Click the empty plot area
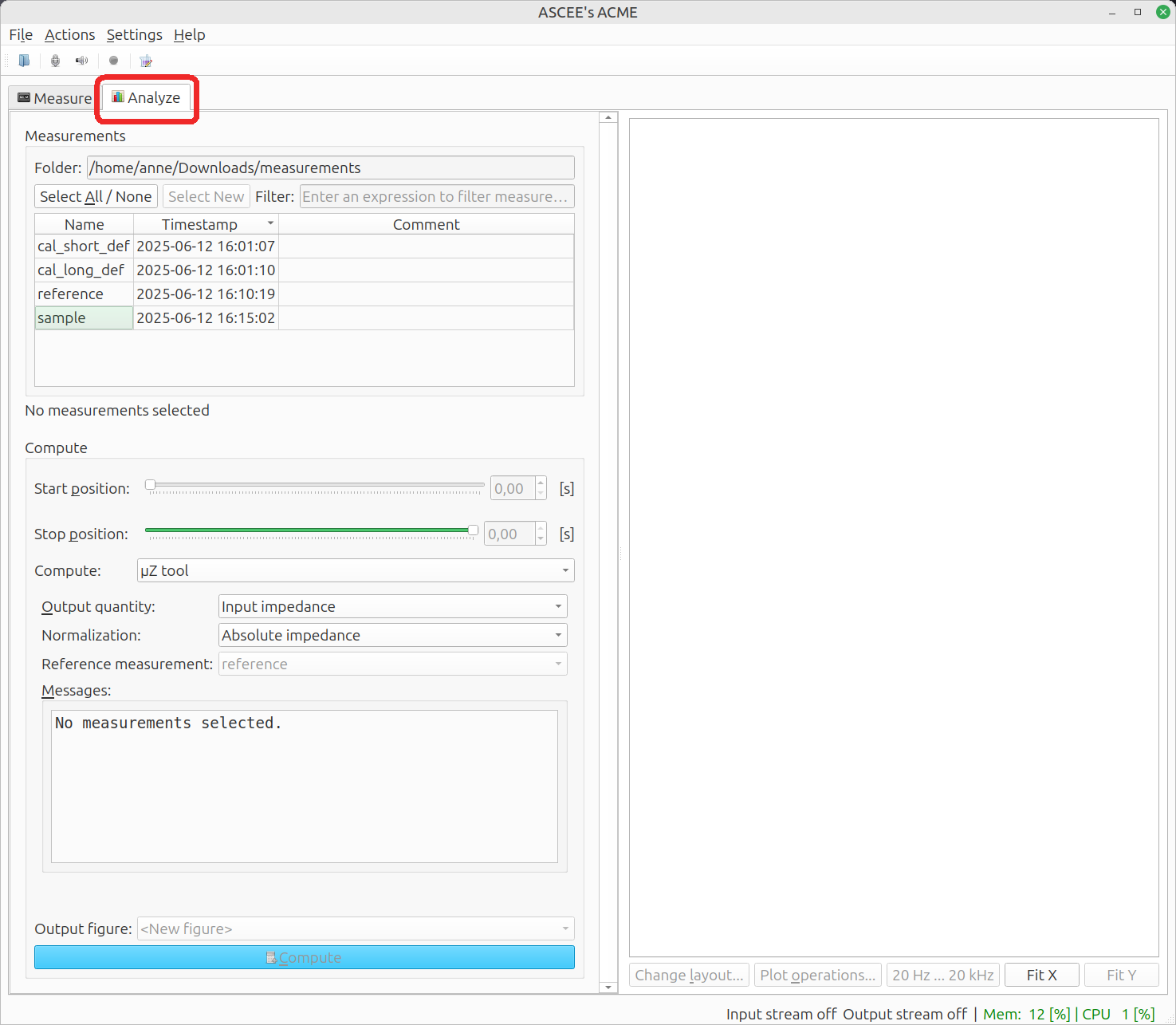 coord(894,538)
